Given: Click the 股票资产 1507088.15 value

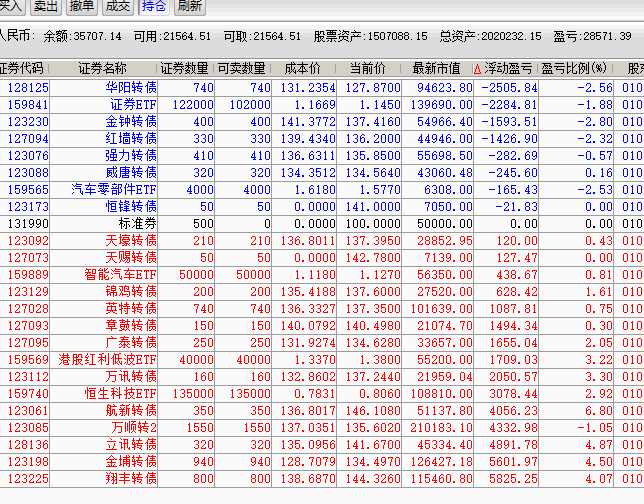Looking at the screenshot, I should [x=398, y=36].
